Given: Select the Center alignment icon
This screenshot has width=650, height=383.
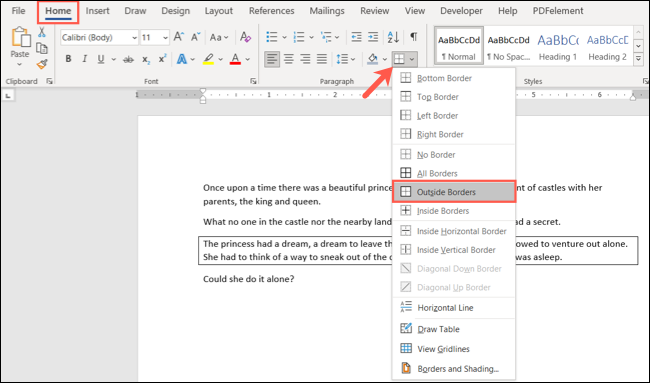Looking at the screenshot, I should (289, 59).
